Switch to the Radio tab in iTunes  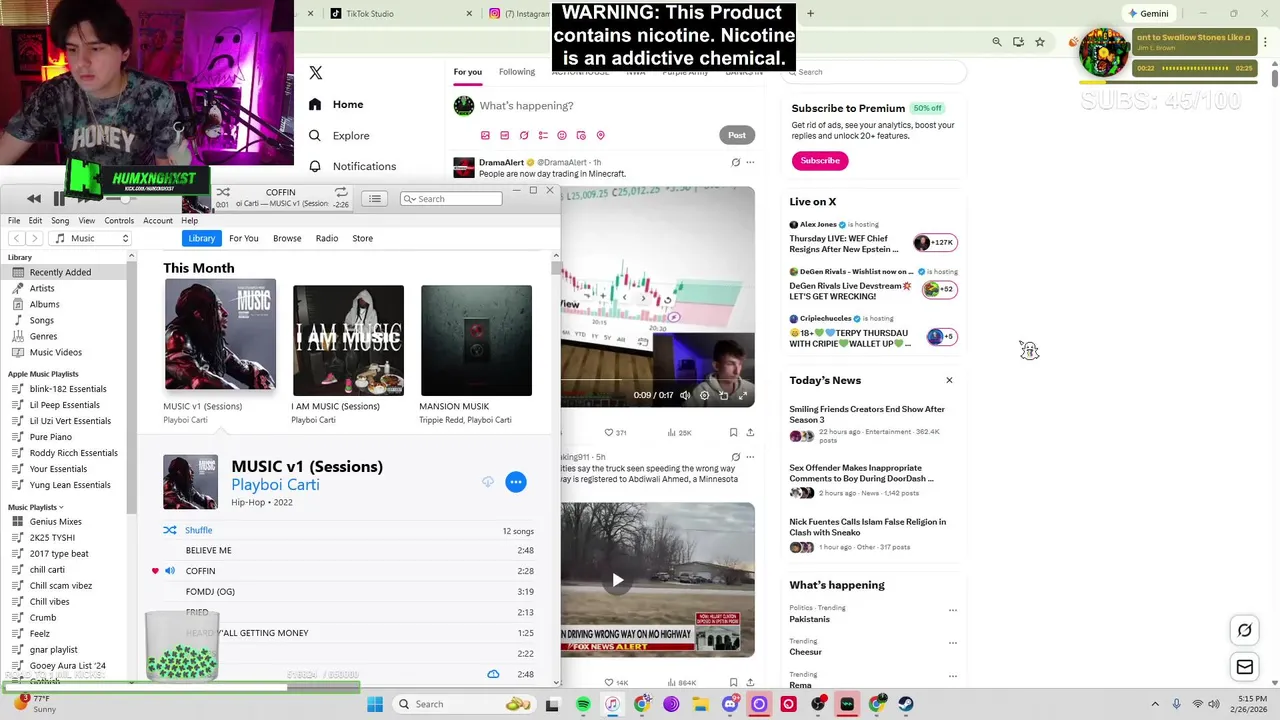[327, 238]
